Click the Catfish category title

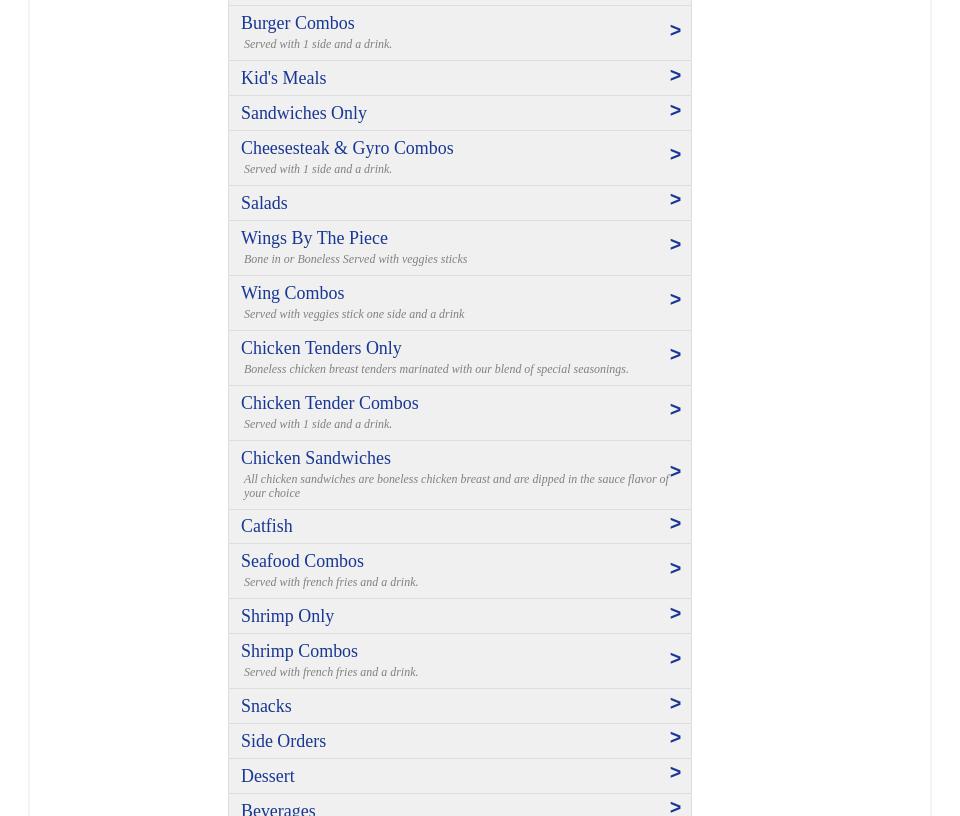pyautogui.click(x=267, y=526)
